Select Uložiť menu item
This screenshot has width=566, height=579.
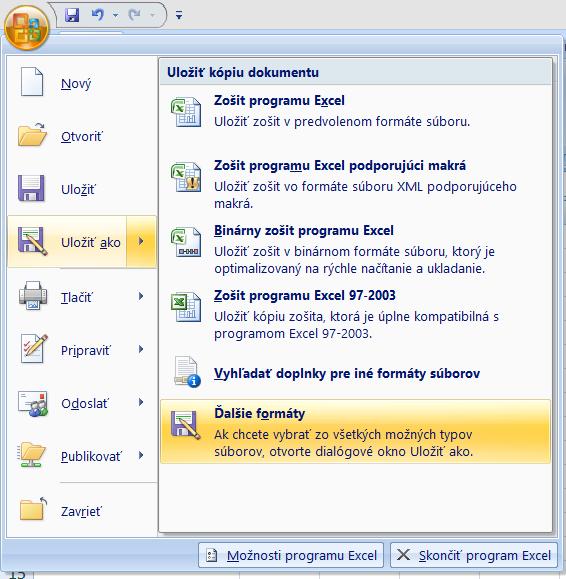[82, 188]
